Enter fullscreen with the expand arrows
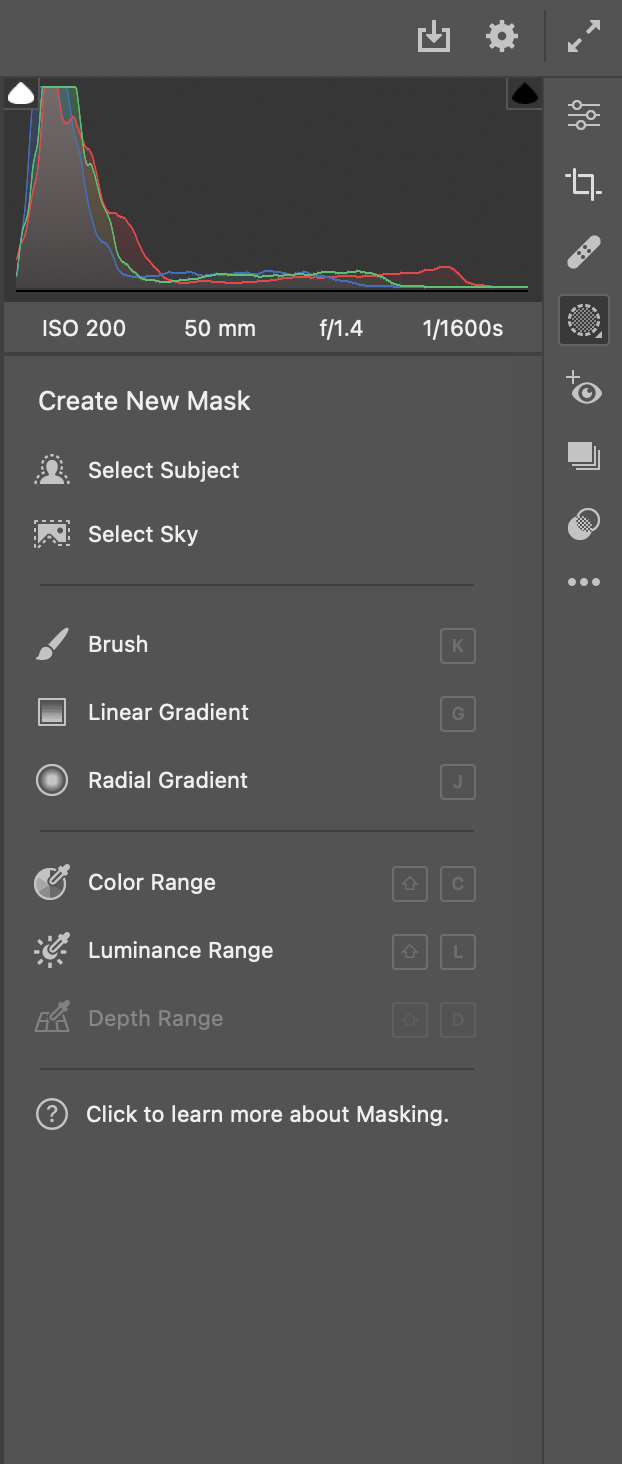Screen dimensions: 622x1464 (584, 36)
